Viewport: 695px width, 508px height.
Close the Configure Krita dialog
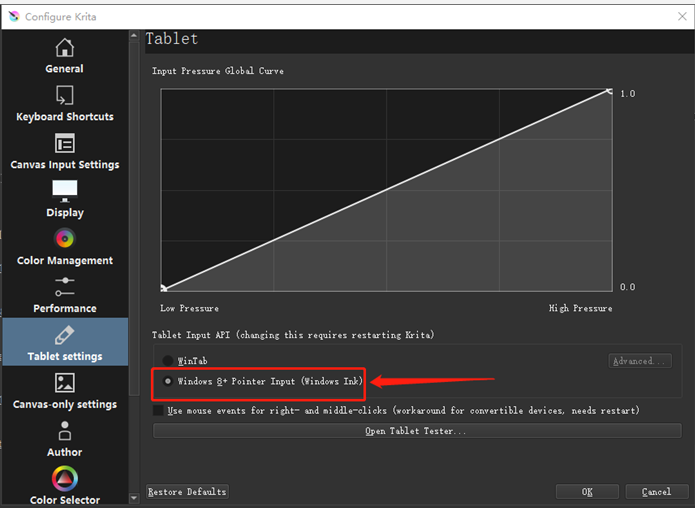pos(682,16)
